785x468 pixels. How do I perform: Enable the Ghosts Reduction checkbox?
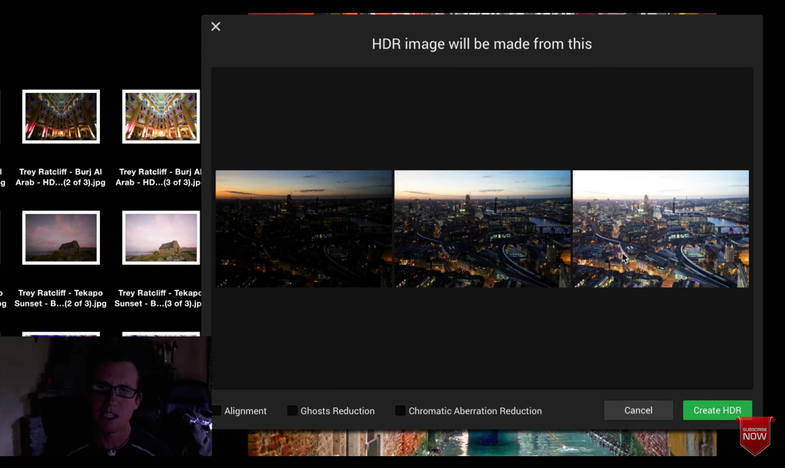[x=292, y=410]
